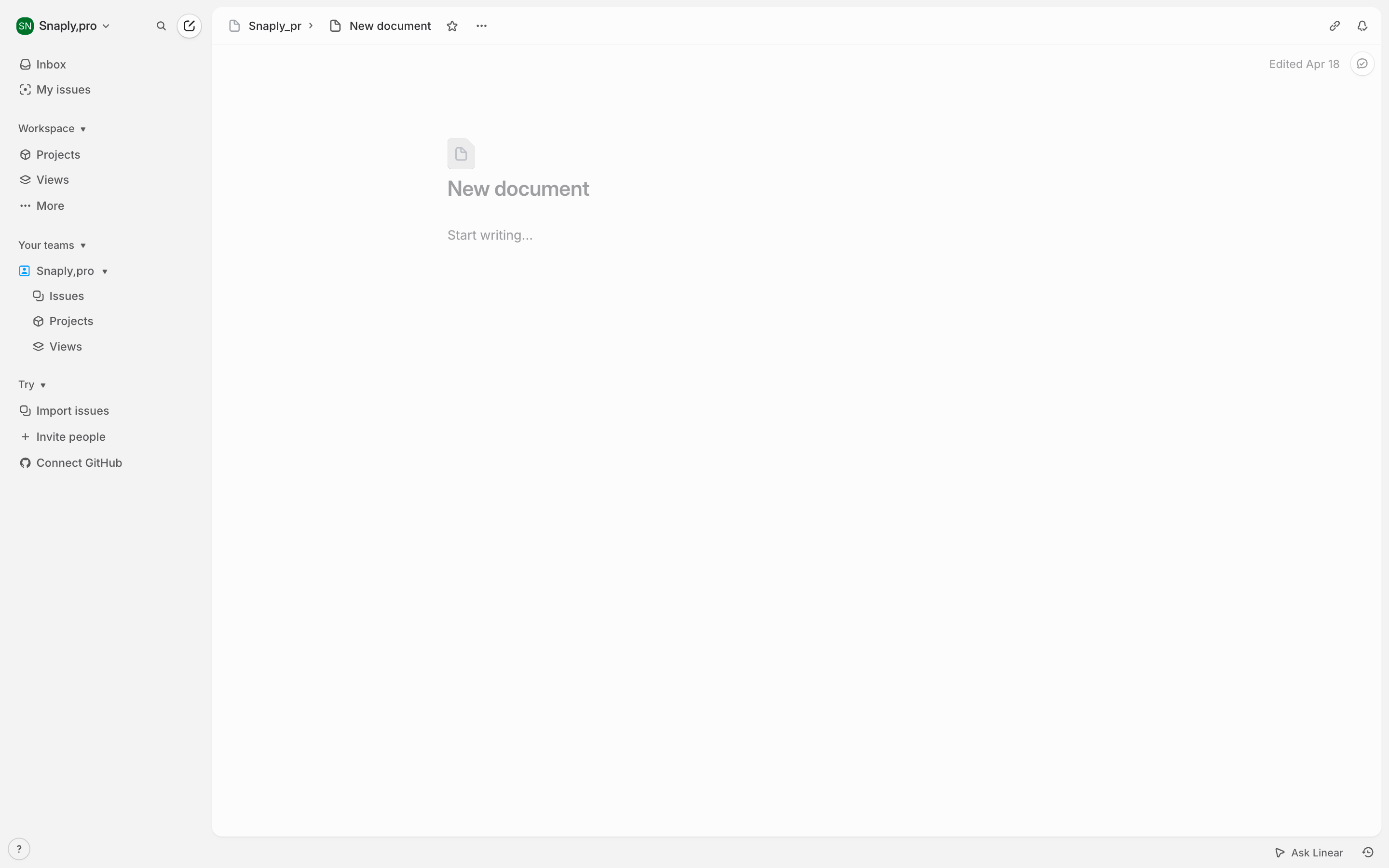Image resolution: width=1389 pixels, height=868 pixels.
Task: Click the Start writing body area
Action: click(x=490, y=235)
